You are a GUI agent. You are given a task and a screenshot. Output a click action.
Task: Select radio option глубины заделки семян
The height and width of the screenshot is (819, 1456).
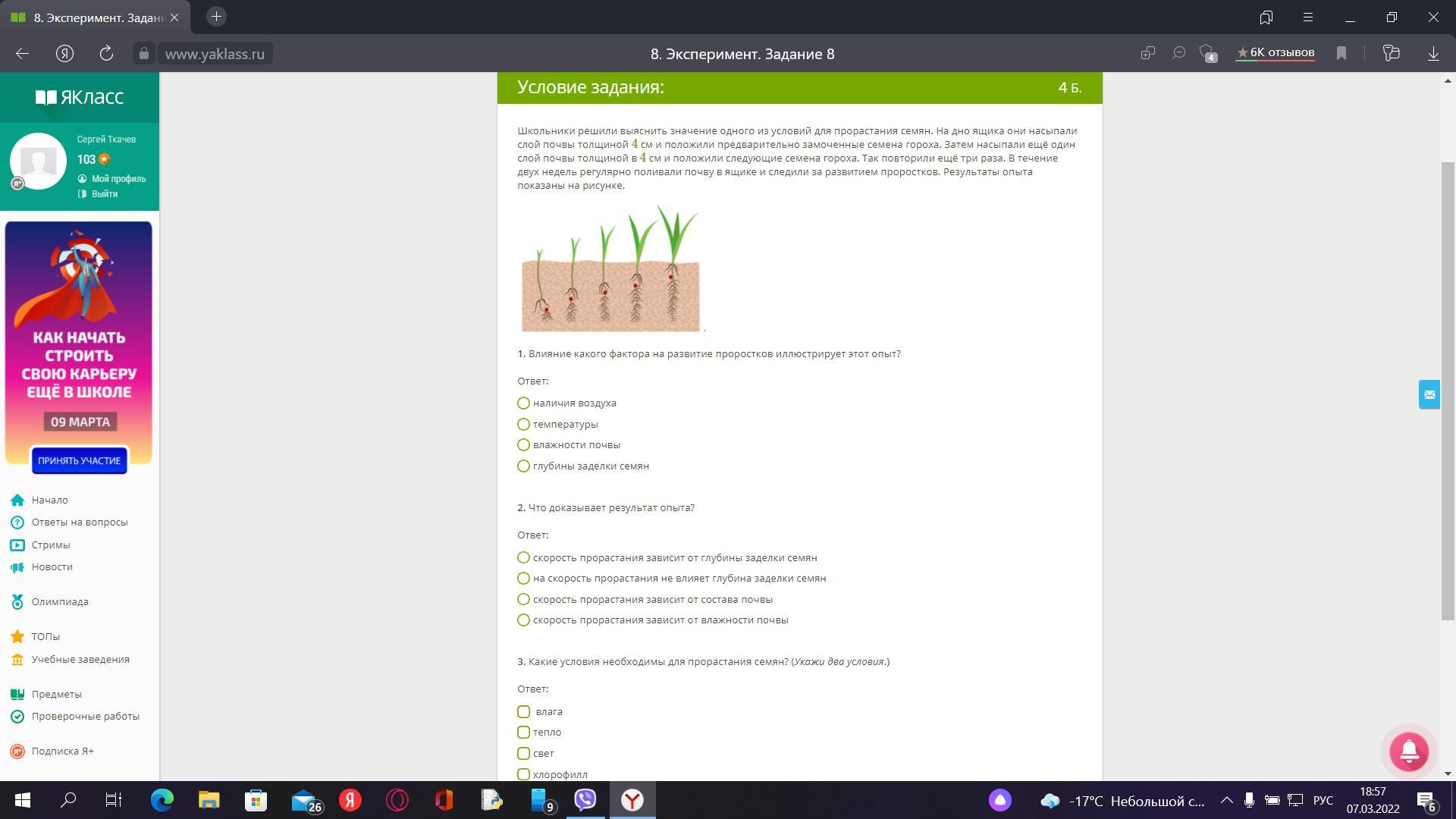click(523, 466)
